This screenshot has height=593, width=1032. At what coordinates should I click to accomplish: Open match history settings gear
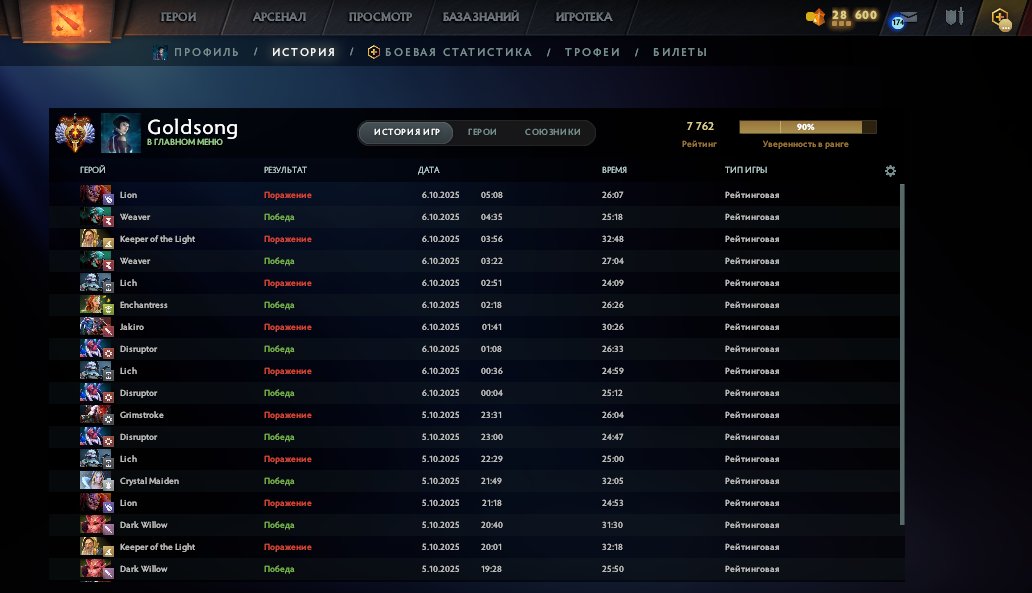pos(890,171)
